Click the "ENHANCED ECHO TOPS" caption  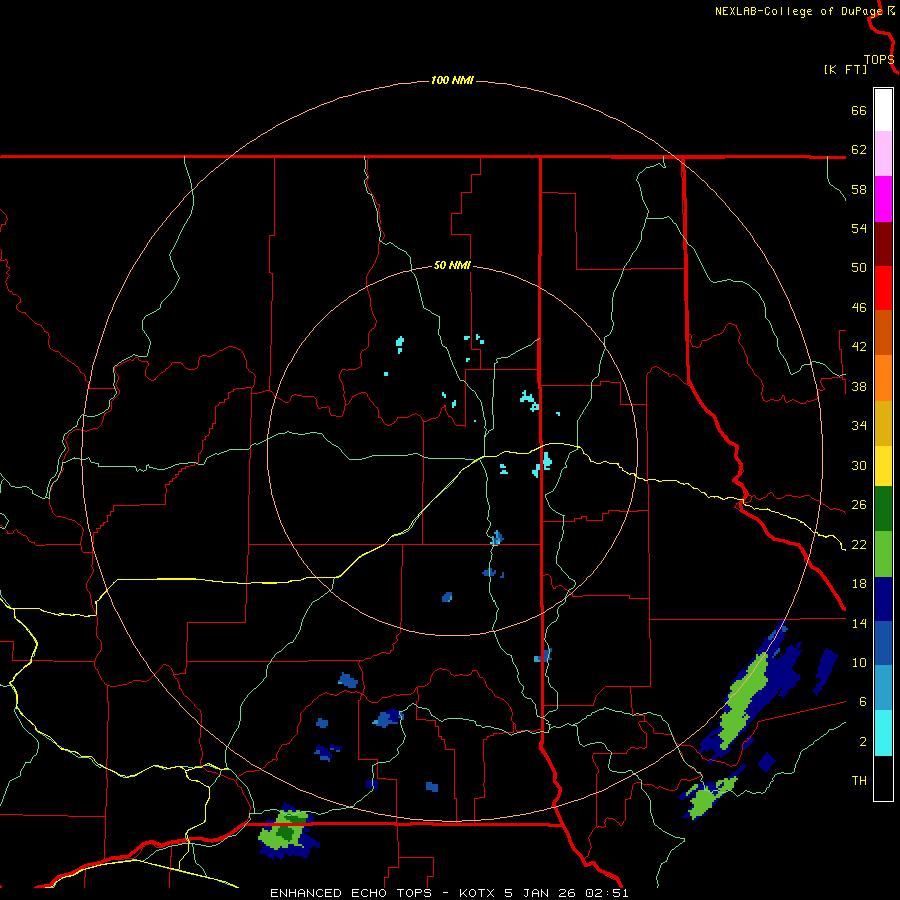(351, 893)
